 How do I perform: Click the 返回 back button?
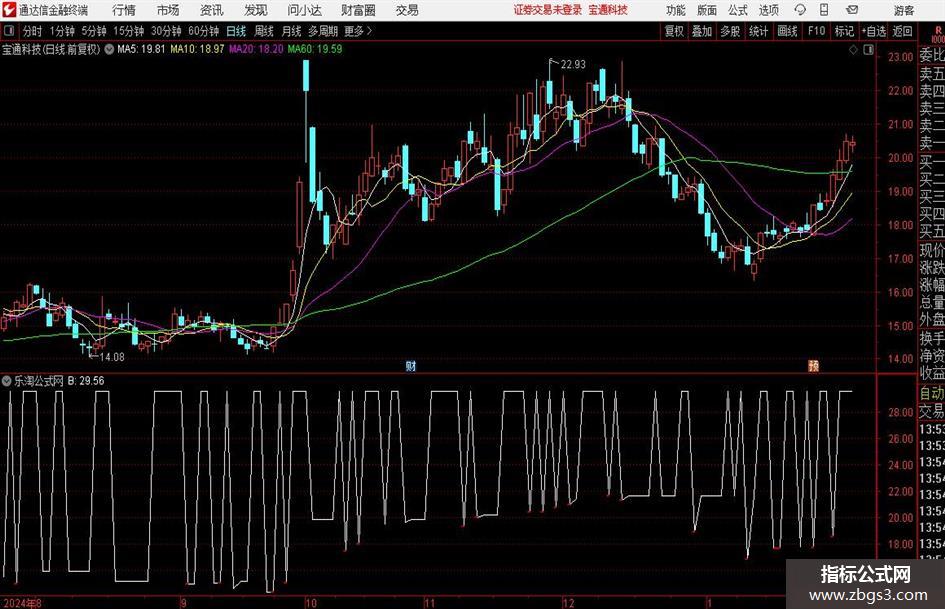(x=902, y=31)
